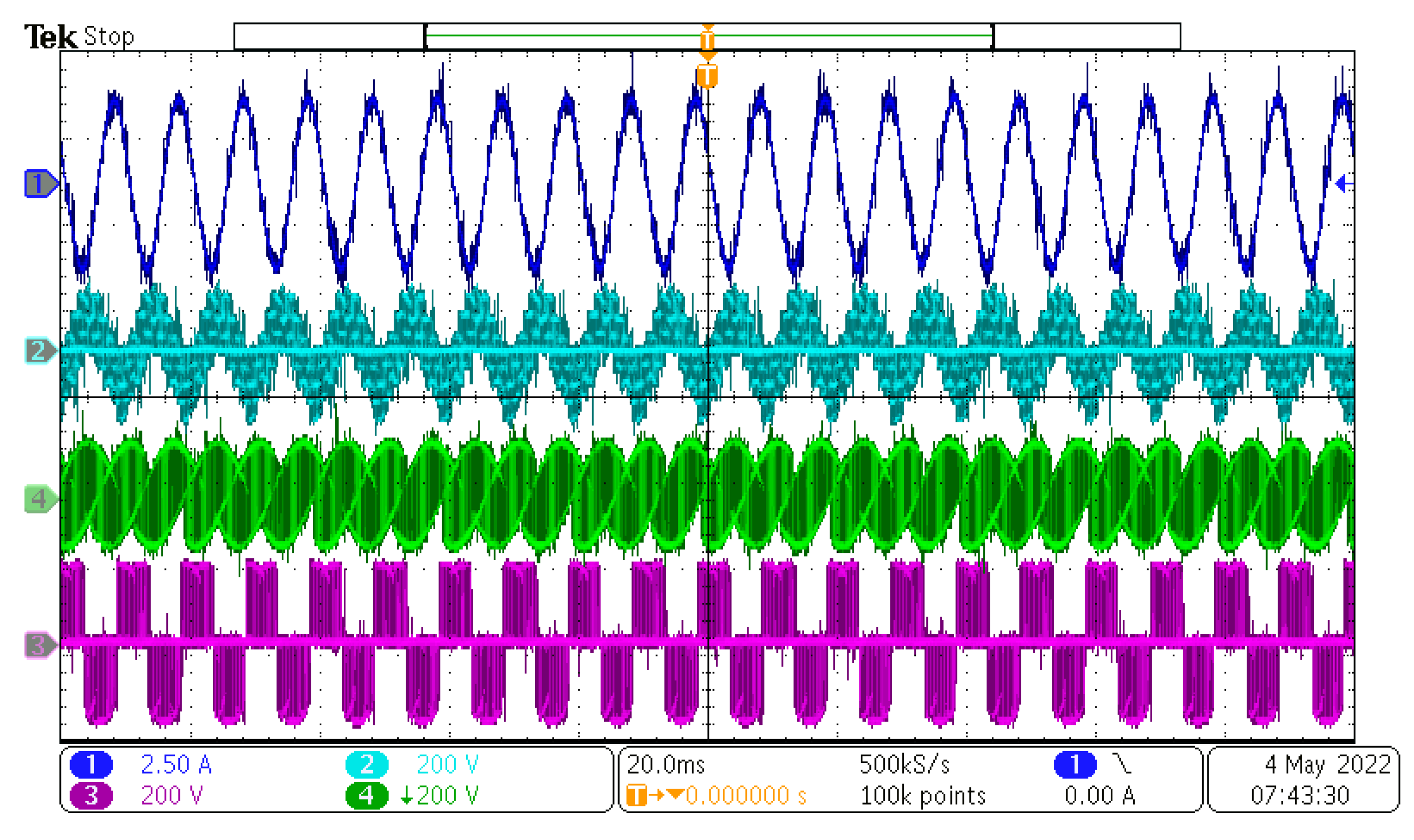Click the 100k points record length
The width and height of the screenshot is (1414, 840).
click(x=923, y=796)
